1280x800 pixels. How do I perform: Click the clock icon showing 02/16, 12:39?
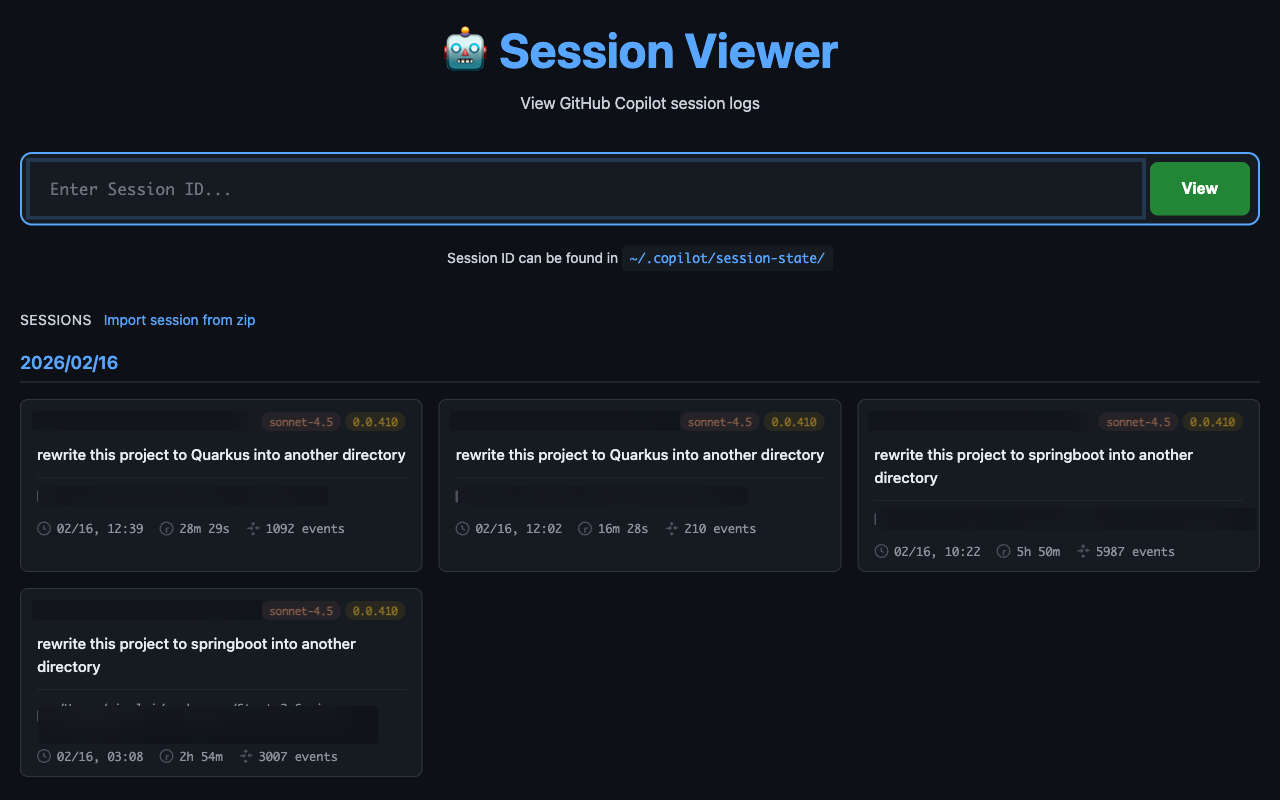tap(44, 528)
